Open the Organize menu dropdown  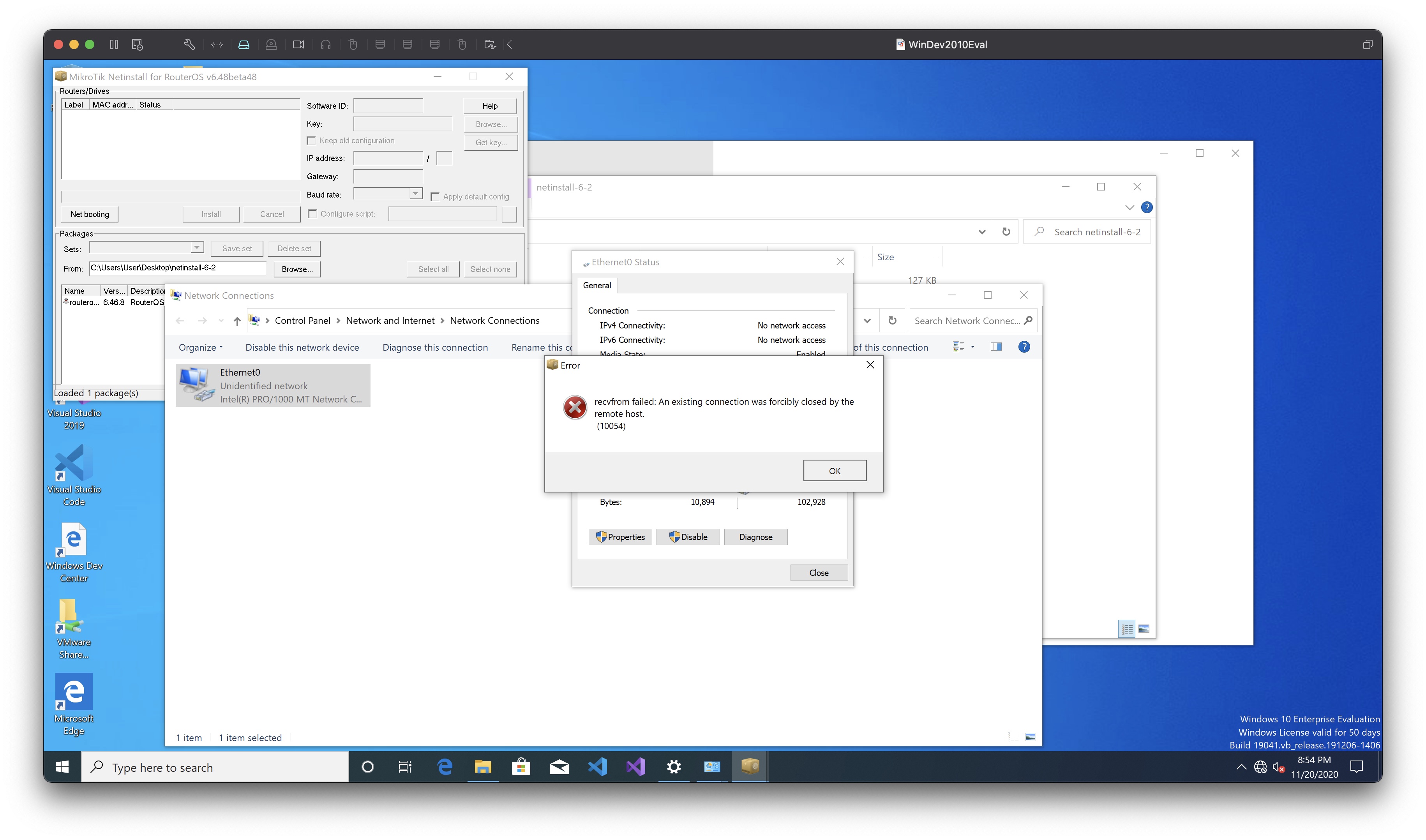pyautogui.click(x=200, y=347)
